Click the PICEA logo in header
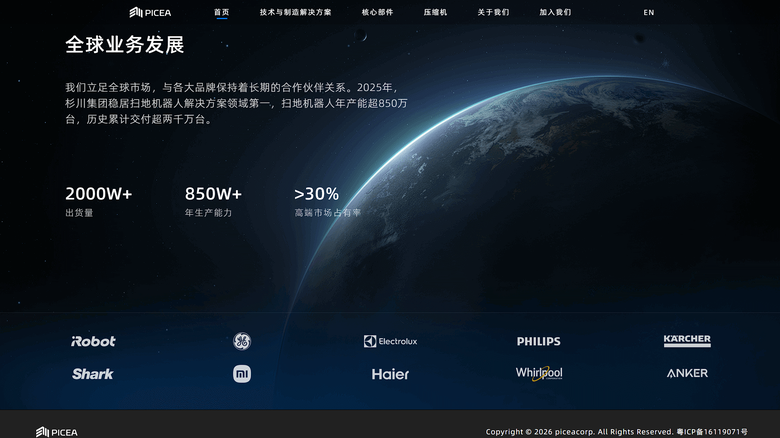The width and height of the screenshot is (780, 438). click(x=150, y=12)
